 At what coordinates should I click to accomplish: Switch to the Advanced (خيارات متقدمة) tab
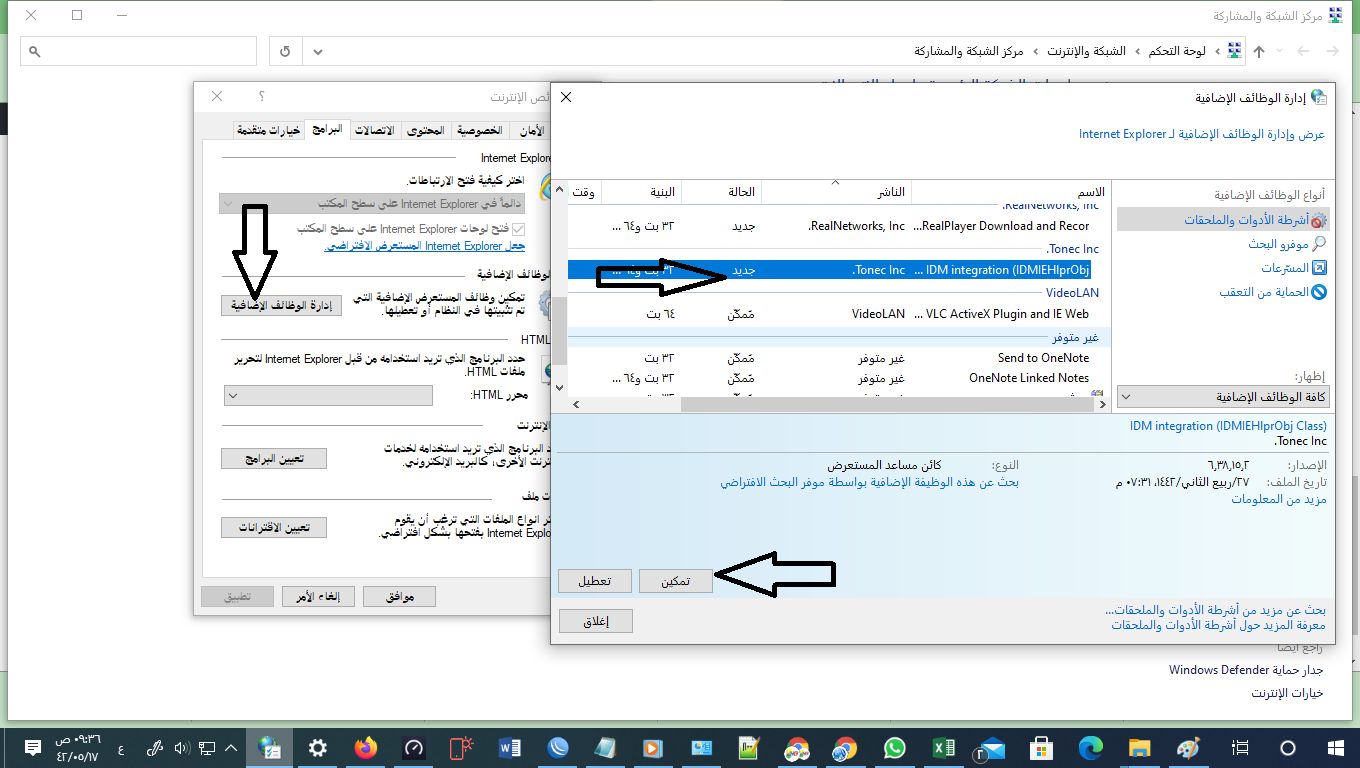click(x=268, y=131)
